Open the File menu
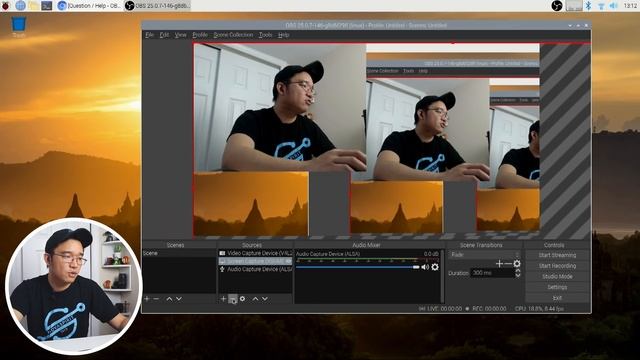Image resolution: width=640 pixels, height=360 pixels. [x=149, y=35]
